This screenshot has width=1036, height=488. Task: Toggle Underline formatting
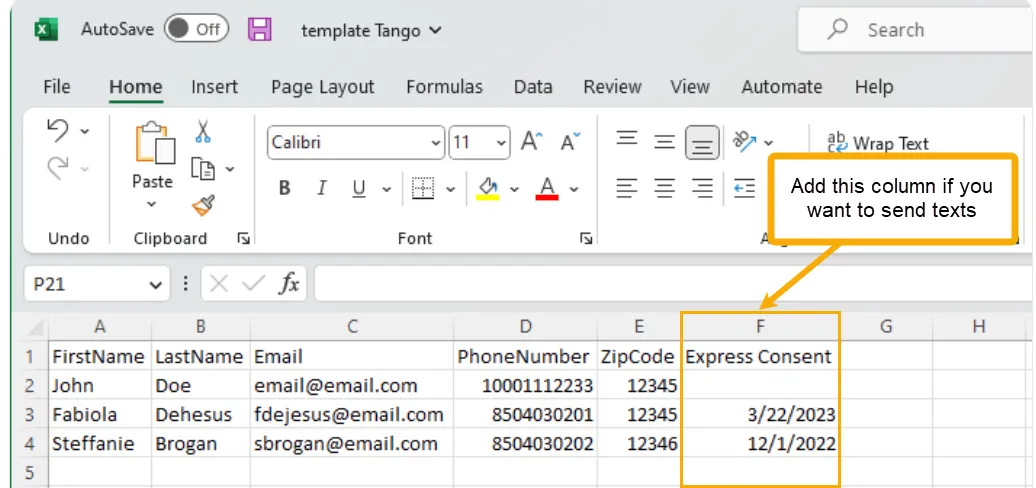[x=359, y=189]
